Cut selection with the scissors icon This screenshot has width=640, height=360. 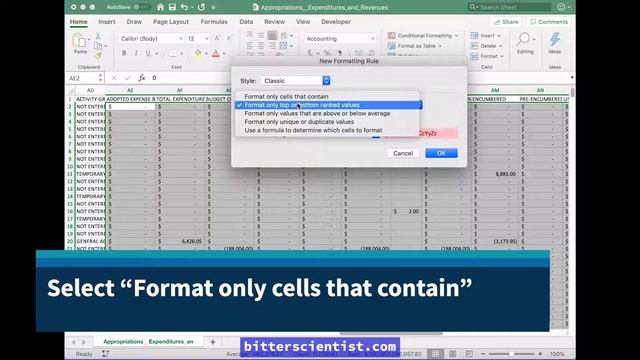(98, 36)
